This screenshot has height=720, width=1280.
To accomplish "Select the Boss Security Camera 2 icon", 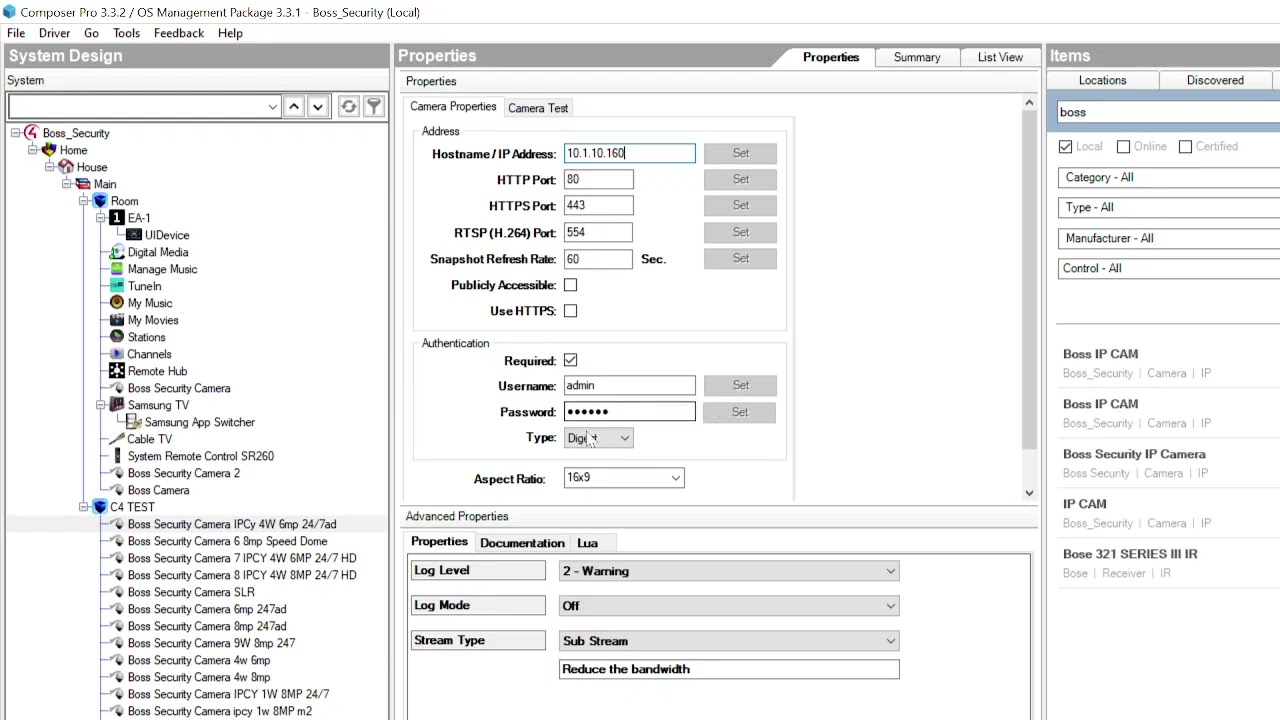I will (x=117, y=473).
